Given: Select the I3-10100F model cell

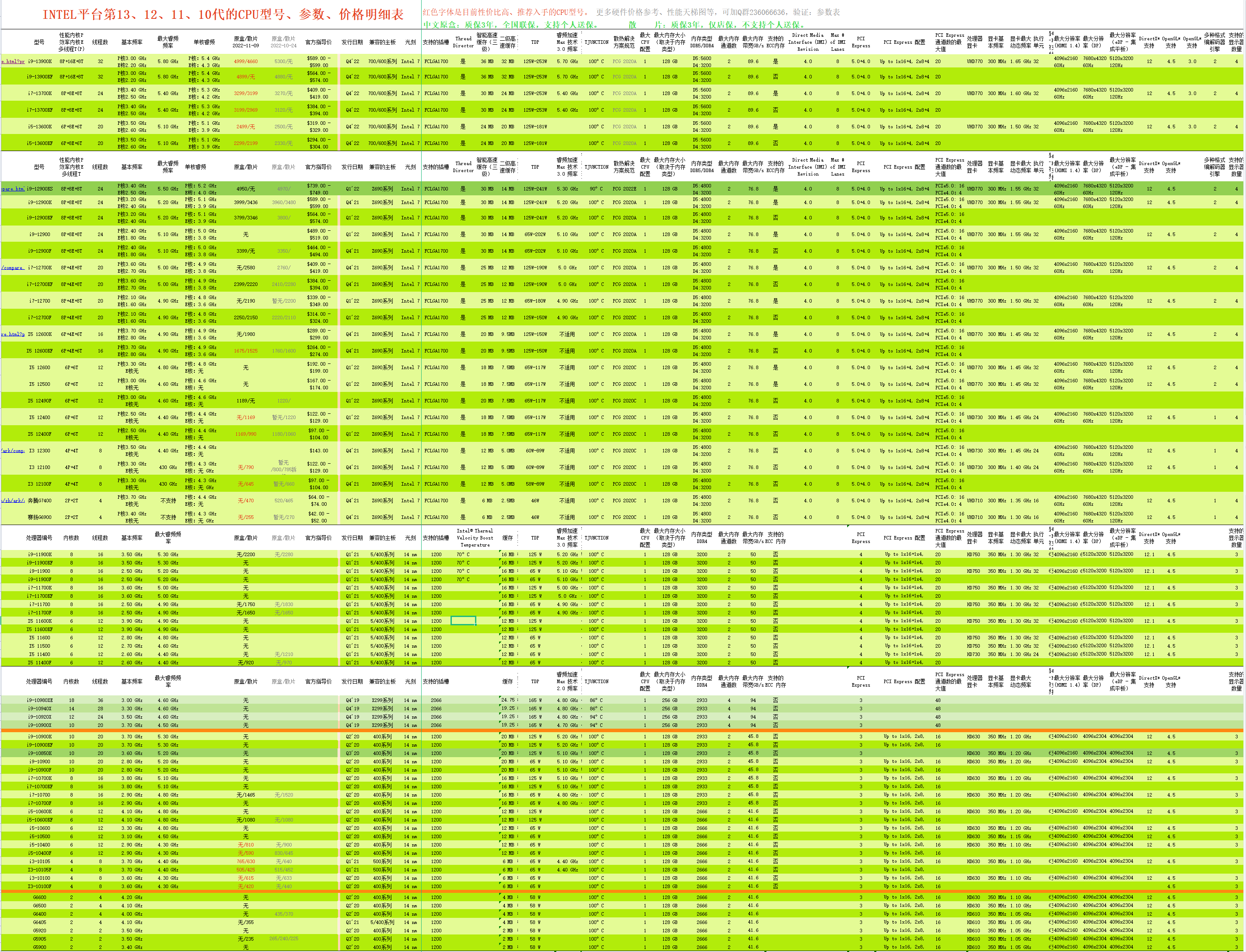Looking at the screenshot, I should click(x=39, y=886).
